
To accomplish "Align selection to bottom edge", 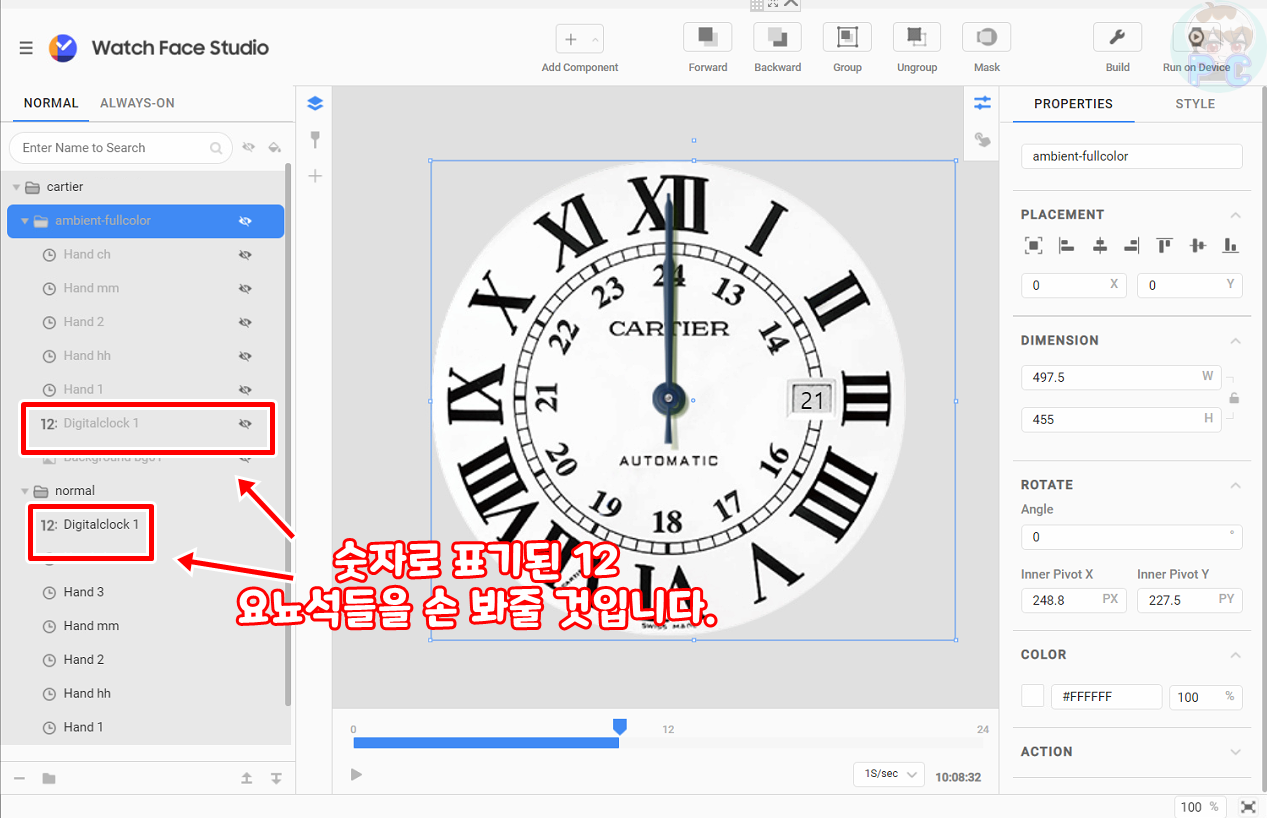I will point(1231,245).
